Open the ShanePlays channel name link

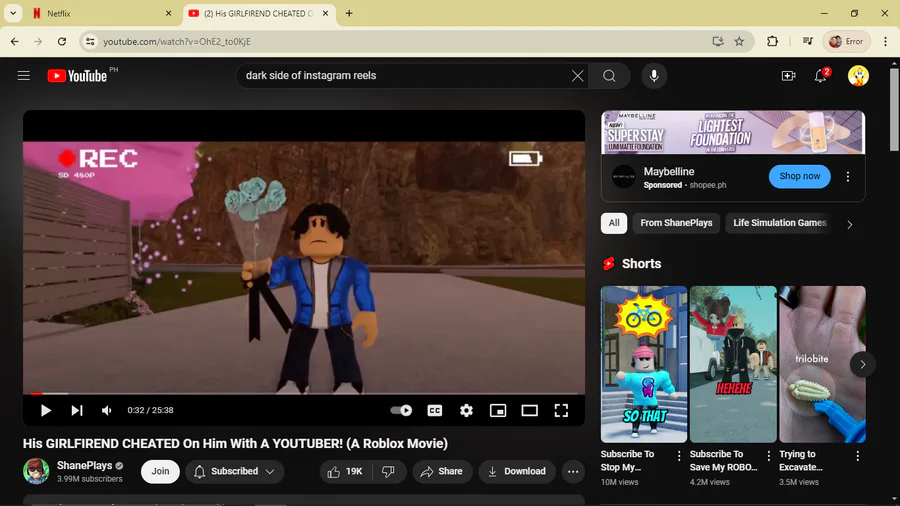click(84, 465)
